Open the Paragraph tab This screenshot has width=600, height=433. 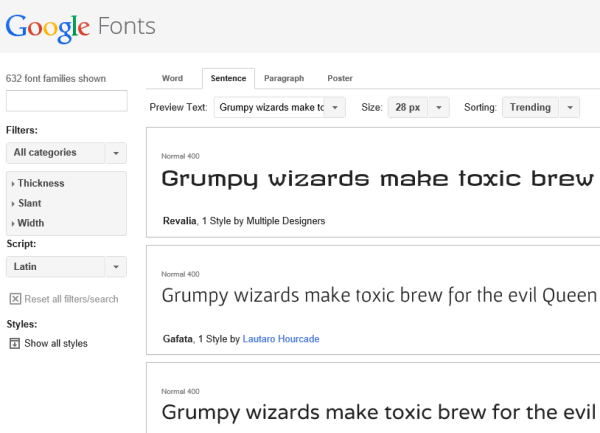[284, 78]
